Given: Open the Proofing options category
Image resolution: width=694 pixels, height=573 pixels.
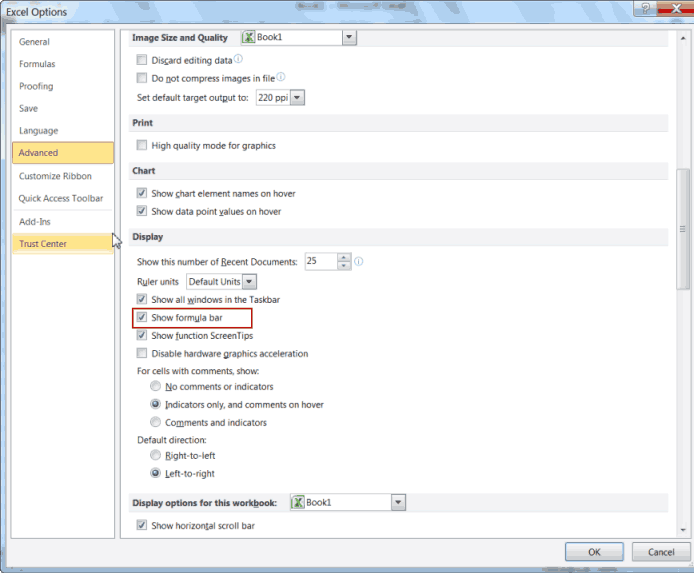Looking at the screenshot, I should coord(63,86).
